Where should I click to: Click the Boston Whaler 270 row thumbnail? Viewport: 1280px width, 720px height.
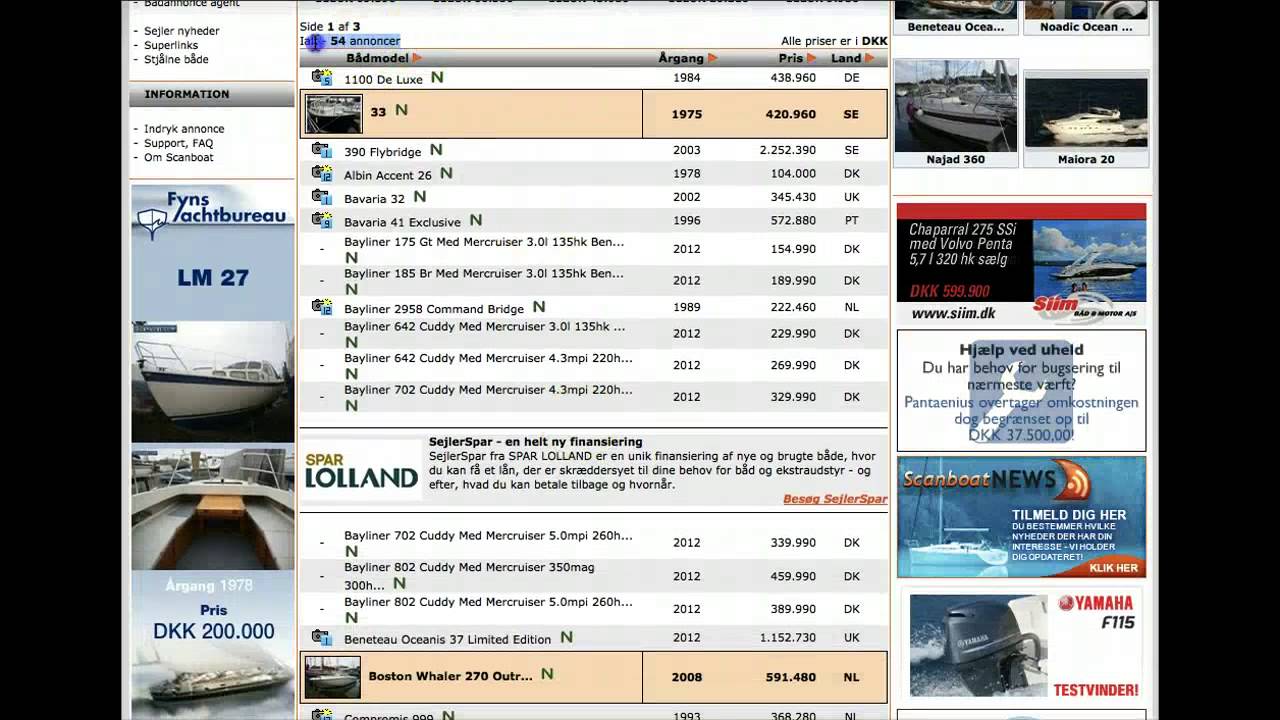[333, 677]
